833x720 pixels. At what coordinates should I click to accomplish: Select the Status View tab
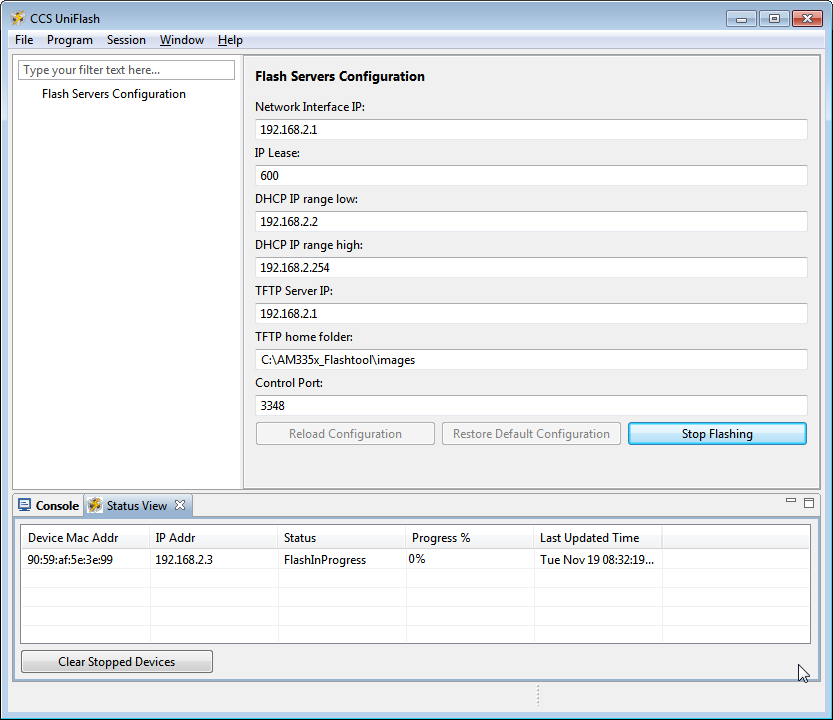[x=135, y=506]
